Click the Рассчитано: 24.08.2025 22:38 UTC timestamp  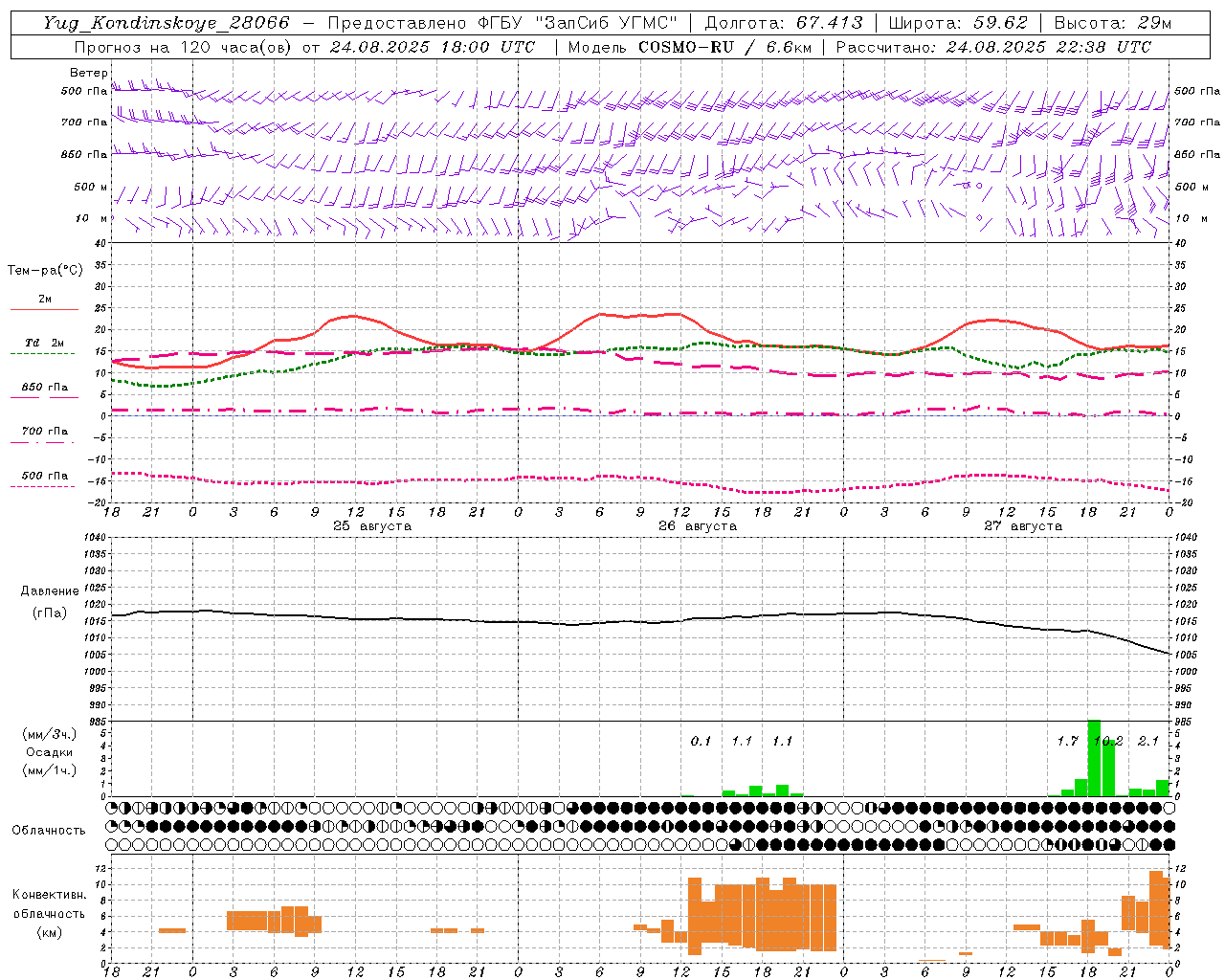click(x=993, y=47)
